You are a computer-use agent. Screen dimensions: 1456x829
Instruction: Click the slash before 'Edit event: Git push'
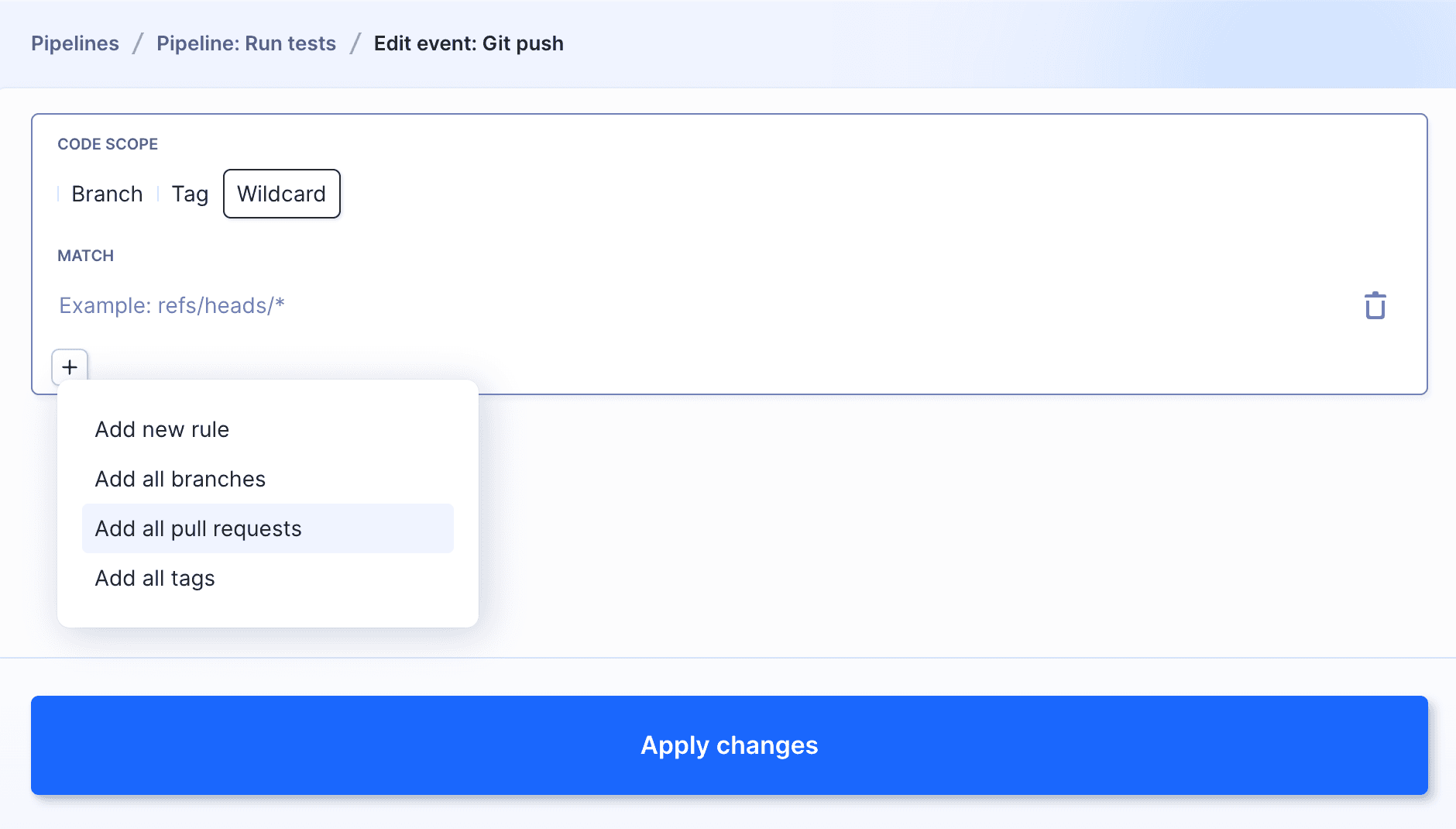(x=355, y=43)
